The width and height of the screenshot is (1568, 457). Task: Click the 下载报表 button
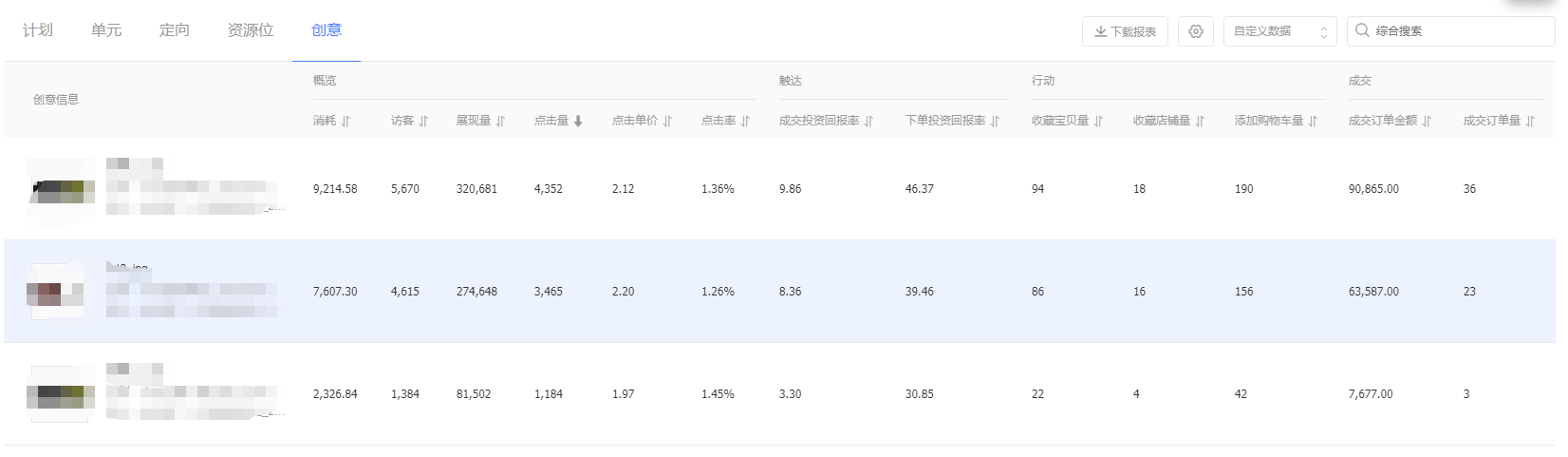pos(1125,31)
